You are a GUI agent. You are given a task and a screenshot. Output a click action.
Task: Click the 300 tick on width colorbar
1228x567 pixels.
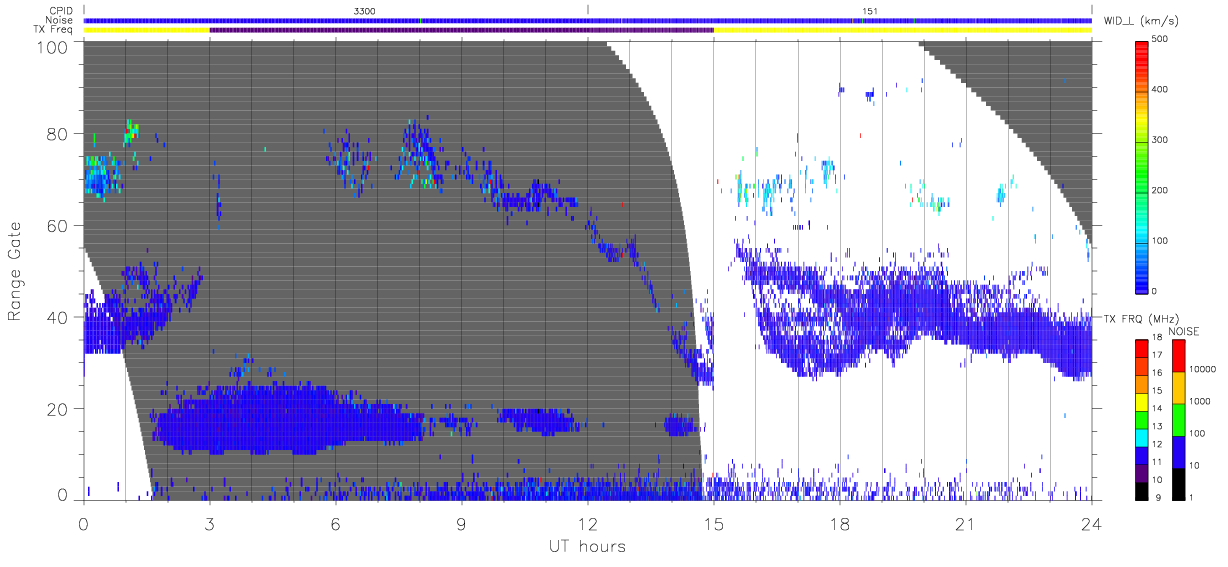pos(1161,139)
